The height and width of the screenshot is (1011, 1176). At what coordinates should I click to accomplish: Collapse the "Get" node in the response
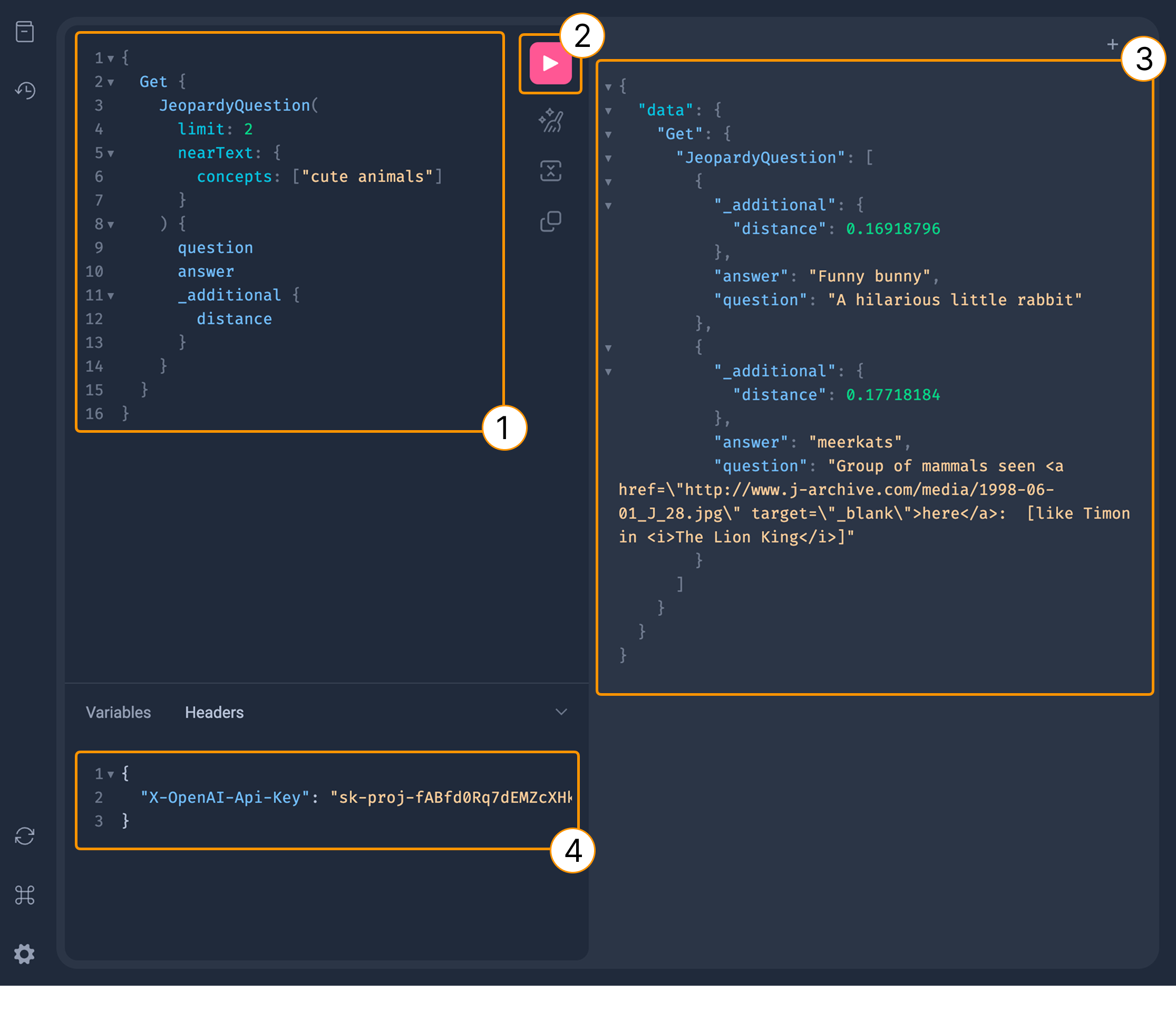(x=608, y=134)
